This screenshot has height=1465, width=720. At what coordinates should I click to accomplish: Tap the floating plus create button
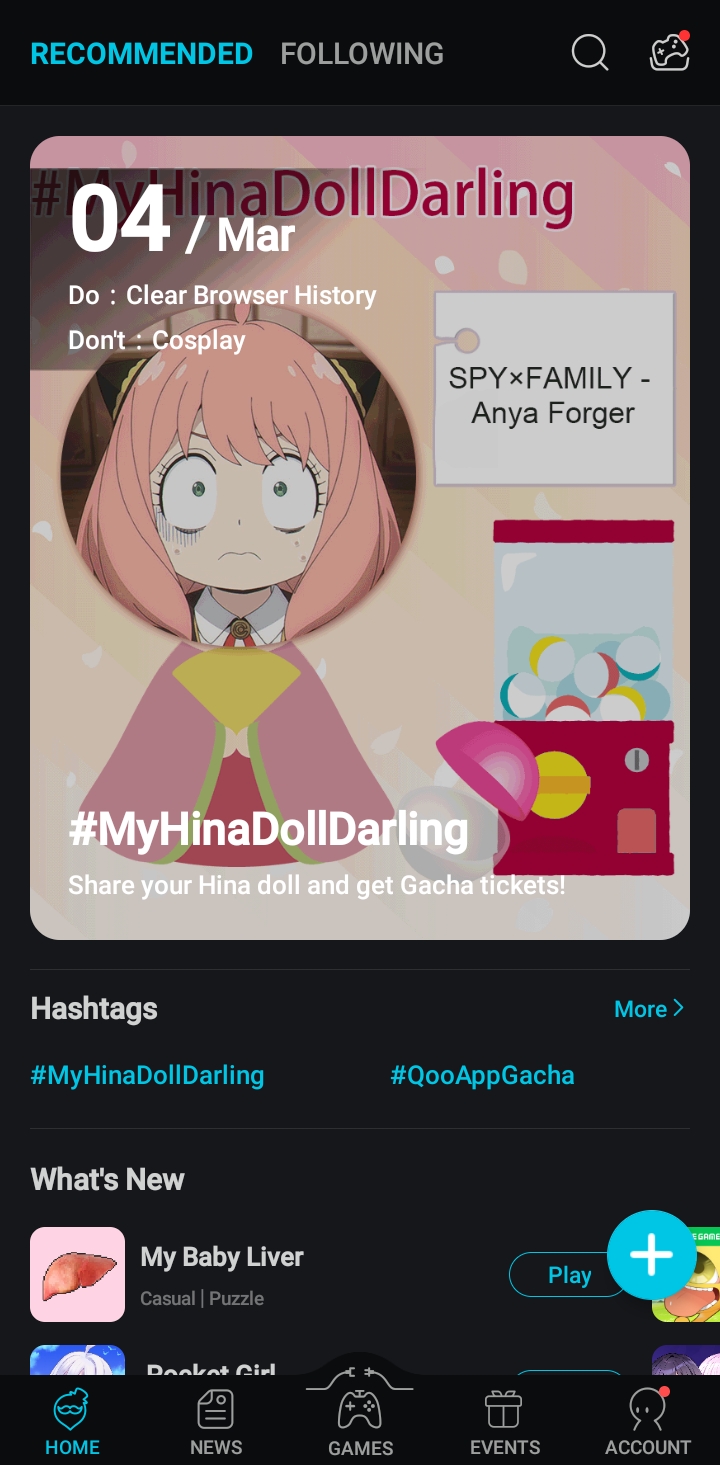(651, 1254)
